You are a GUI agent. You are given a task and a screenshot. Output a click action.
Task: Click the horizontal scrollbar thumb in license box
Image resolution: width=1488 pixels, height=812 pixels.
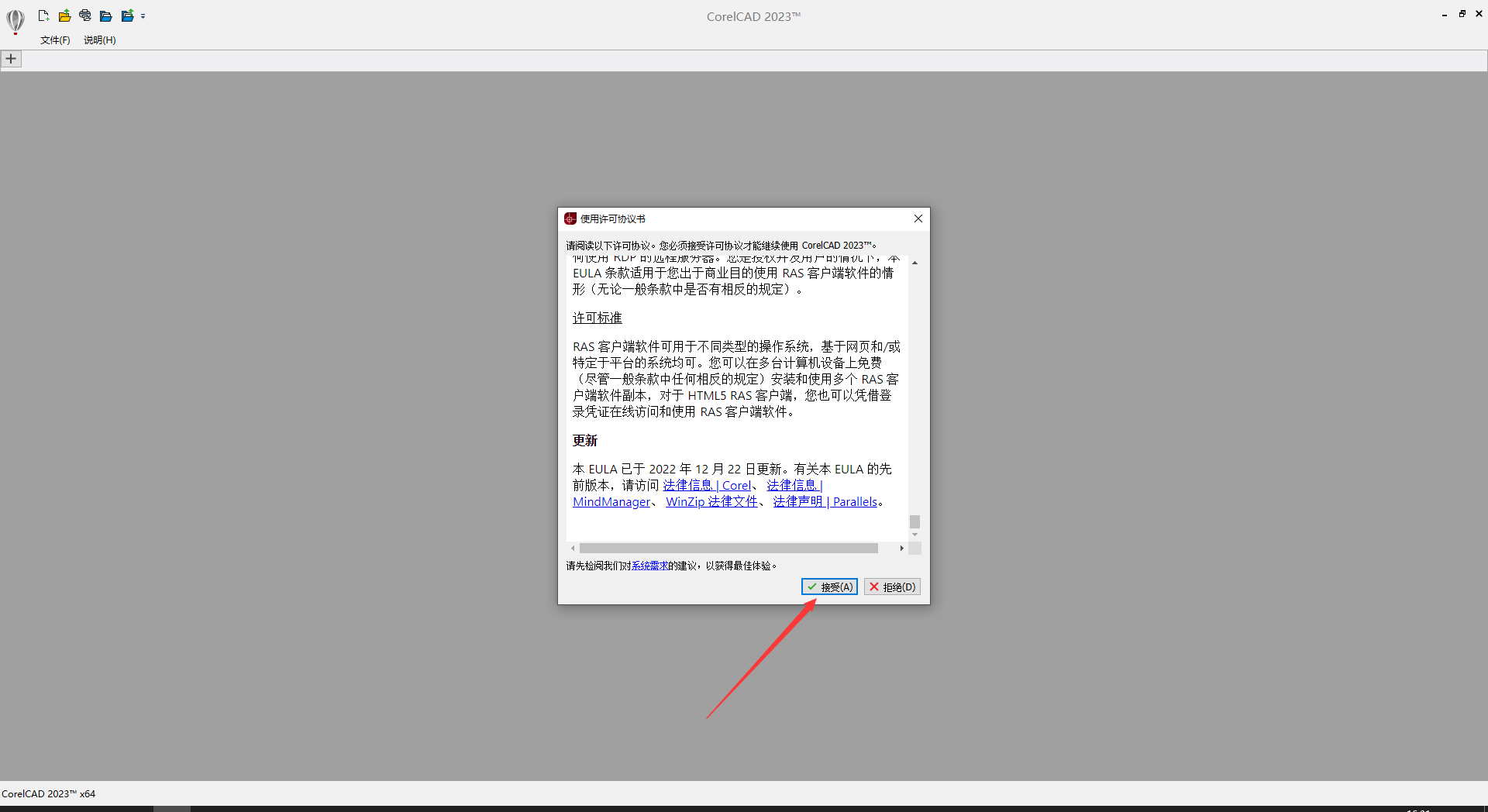(x=728, y=548)
